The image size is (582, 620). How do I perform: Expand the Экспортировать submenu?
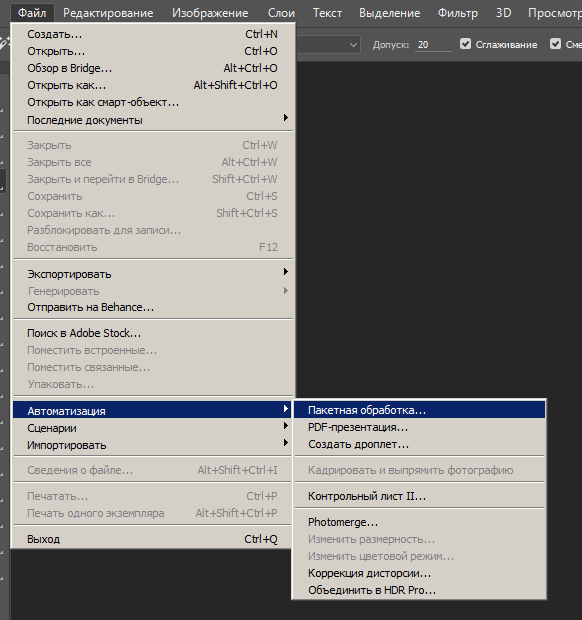(x=153, y=274)
